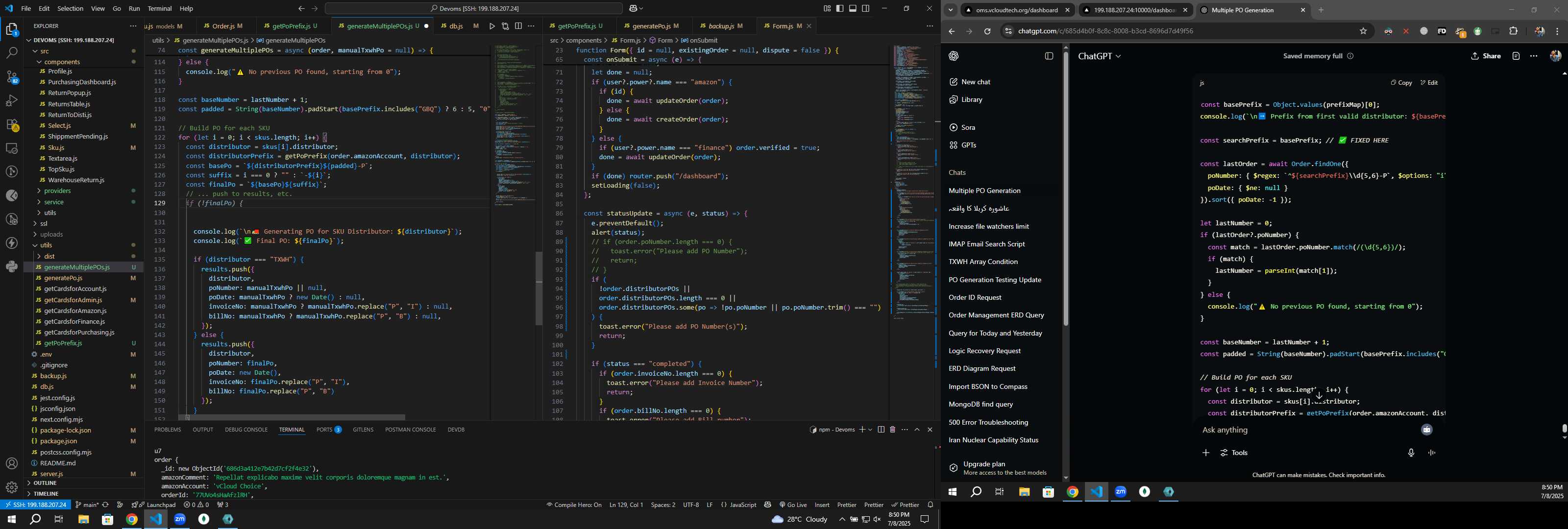Click the New chat icon in ChatGPT sidebar
The height and width of the screenshot is (529, 1568).
[x=953, y=82]
